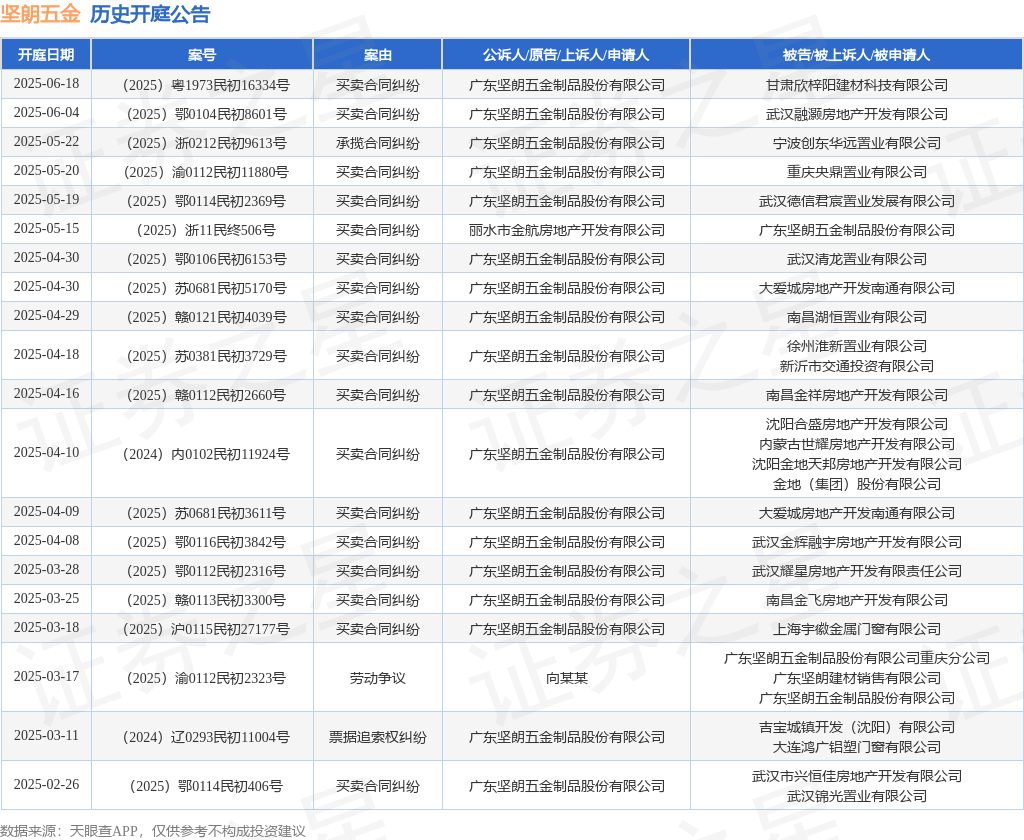
Task: Click defendant 武汉清龙置业有限公司
Action: pos(857,259)
